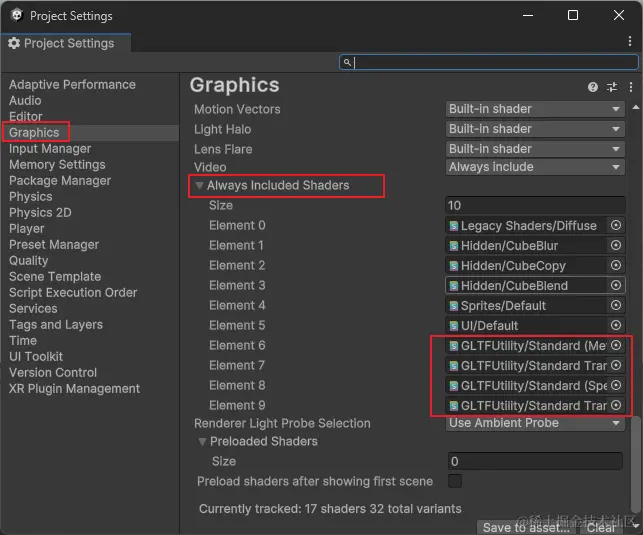Open the Motion Vectors shader dropdown

pyautogui.click(x=535, y=109)
